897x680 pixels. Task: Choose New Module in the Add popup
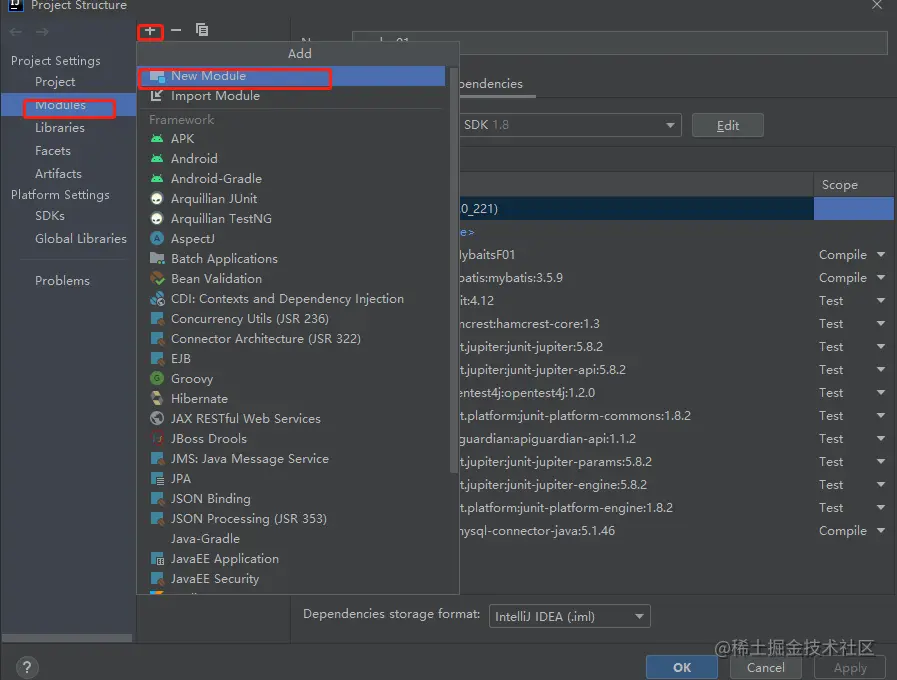pos(292,76)
